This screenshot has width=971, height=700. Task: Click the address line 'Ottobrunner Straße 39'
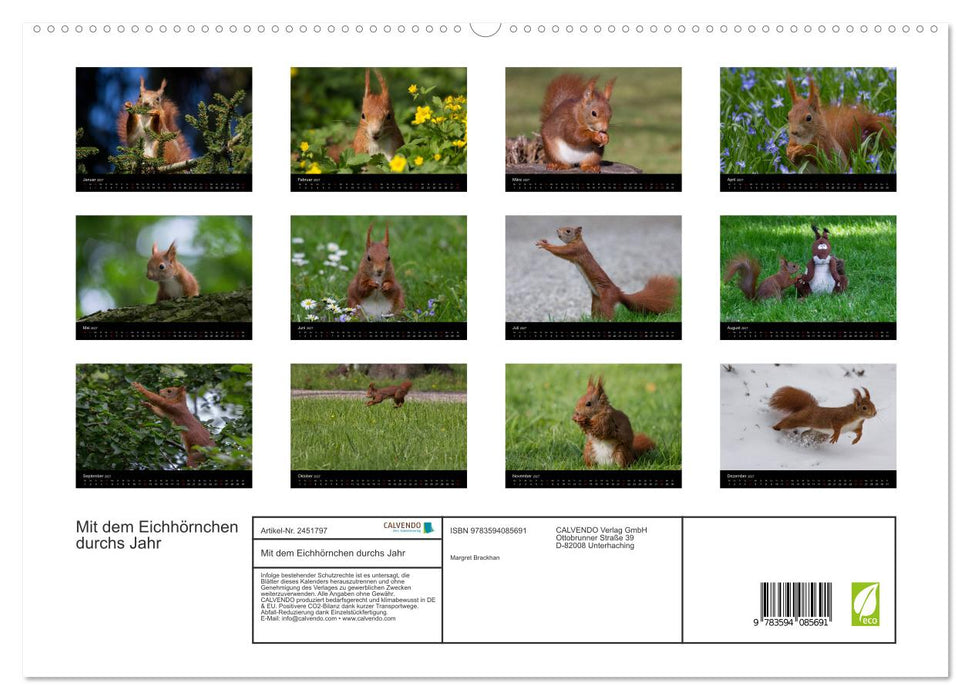click(594, 538)
